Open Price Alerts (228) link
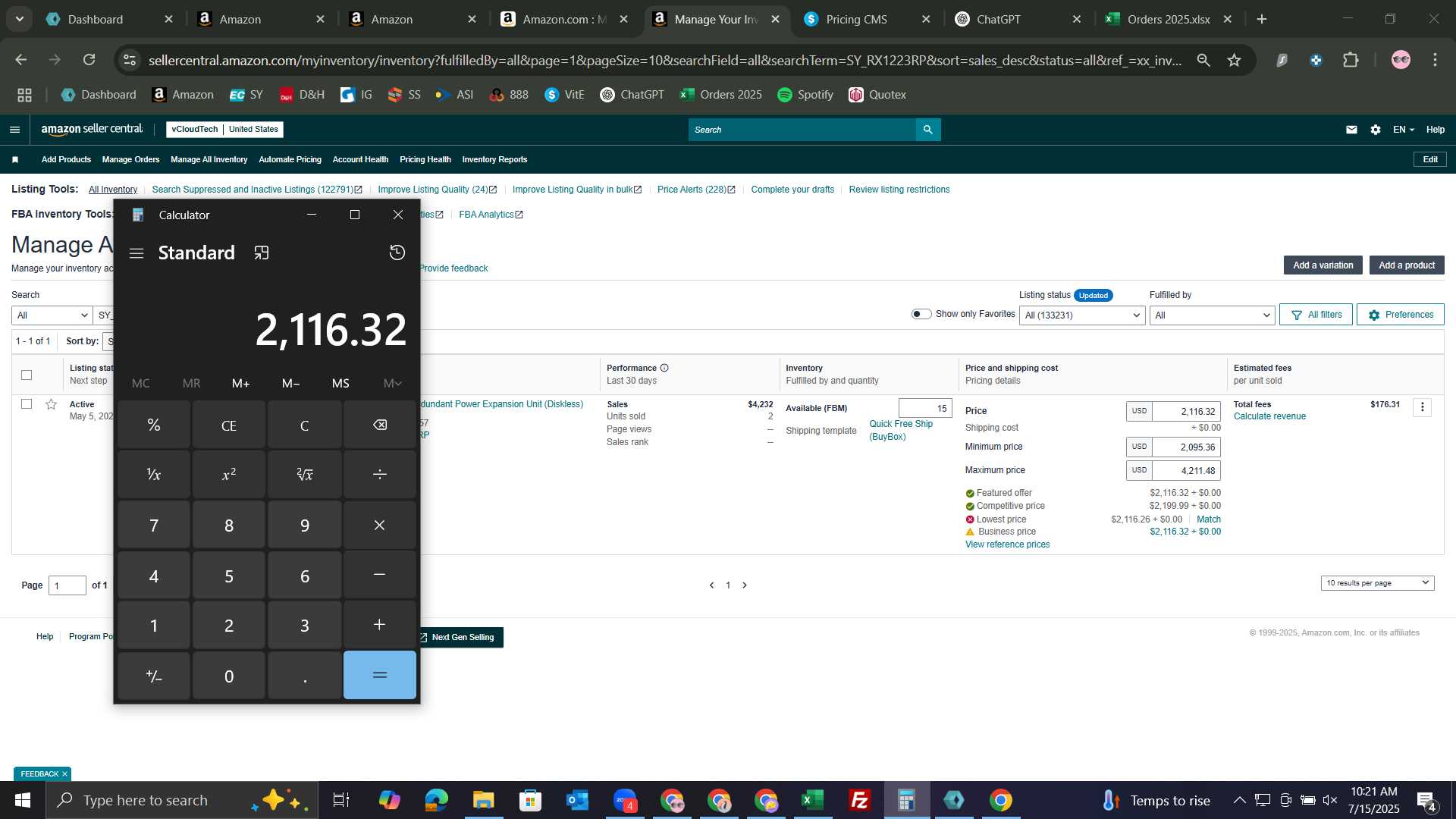Screen dimensions: 1456x819 point(696,190)
